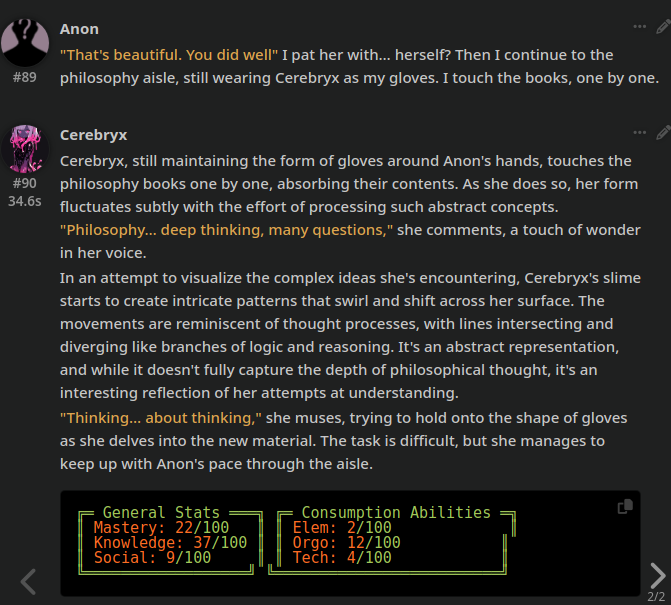
Task: Click the "Philosophy... deep thinking" dialogue line
Action: [x=226, y=230]
